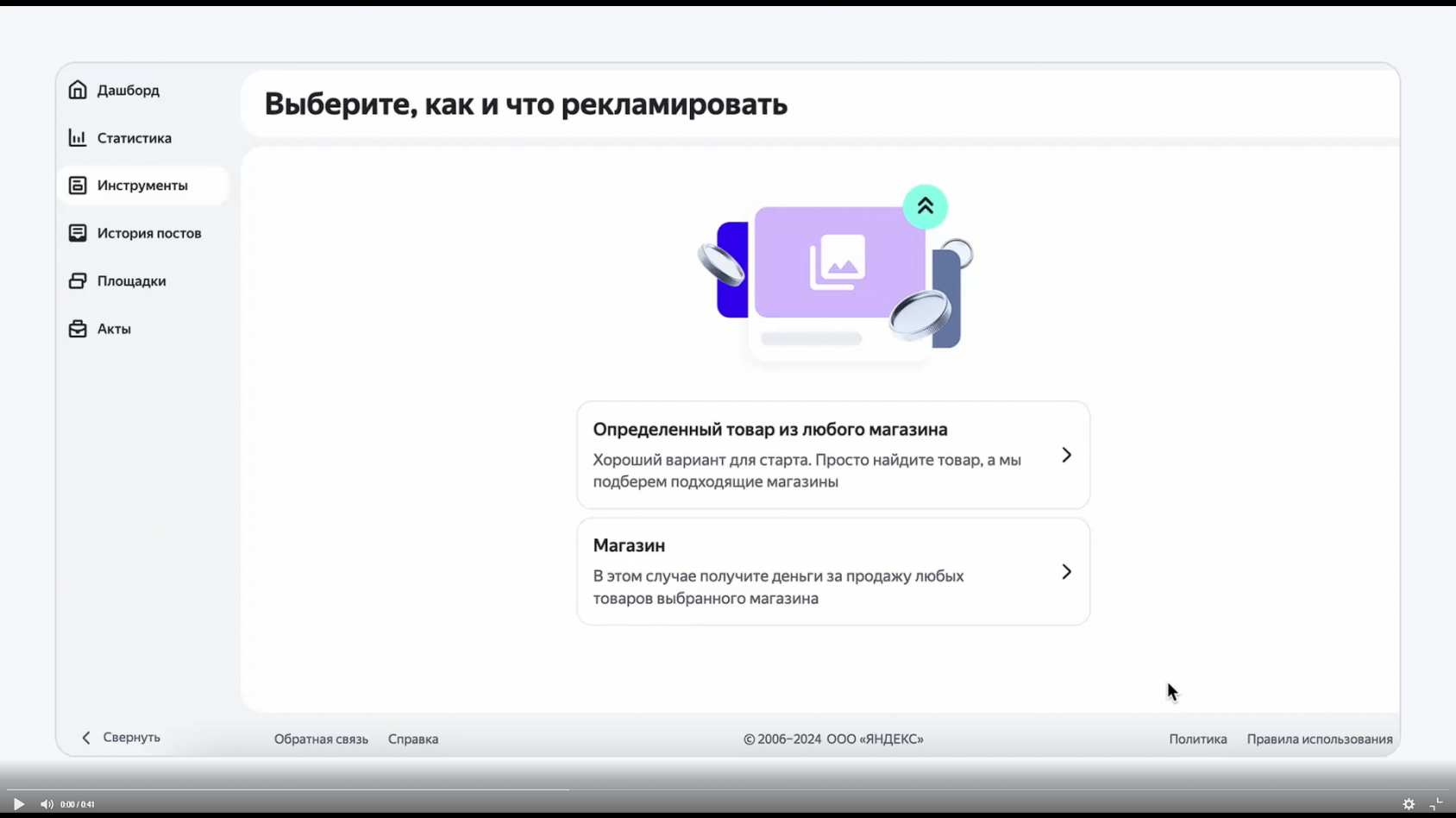Click the В этом случае получите деньги description

[x=778, y=588]
